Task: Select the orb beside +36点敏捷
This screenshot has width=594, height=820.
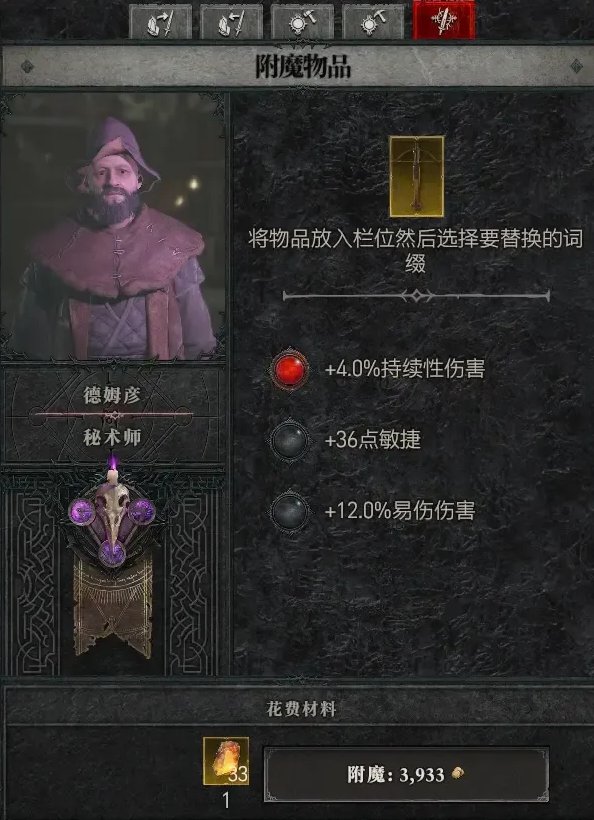Action: 290,440
